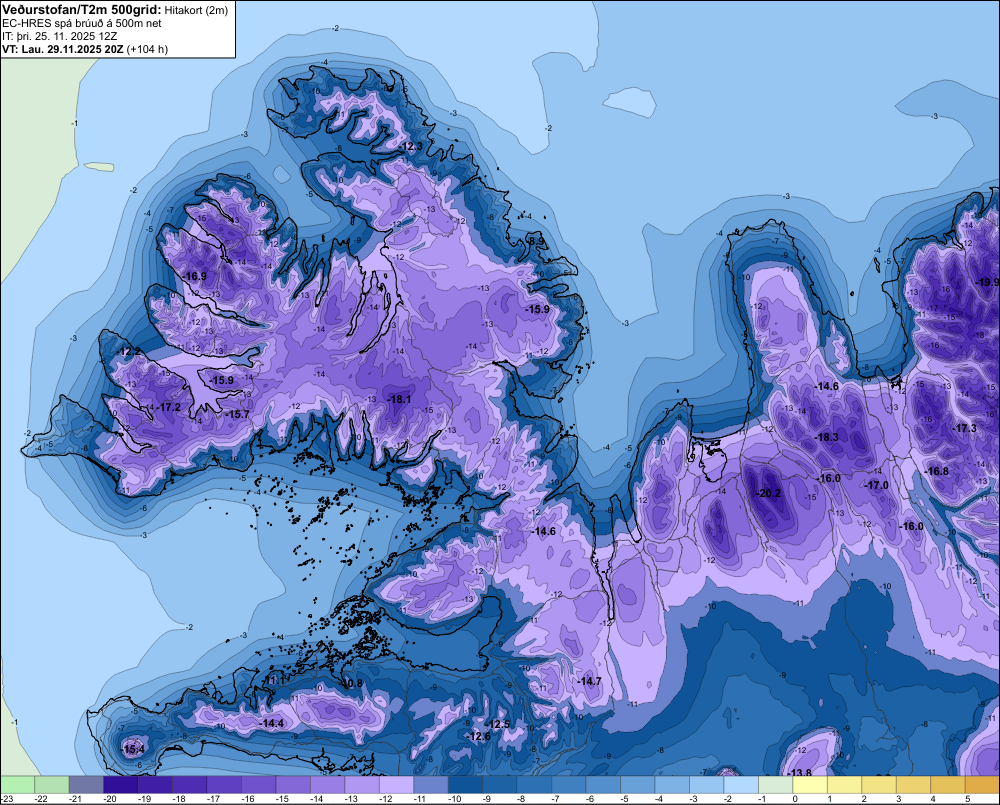Viewport: 1000px width, 805px height.
Task: Click the -14.4 temperature label
Action: pos(272,723)
